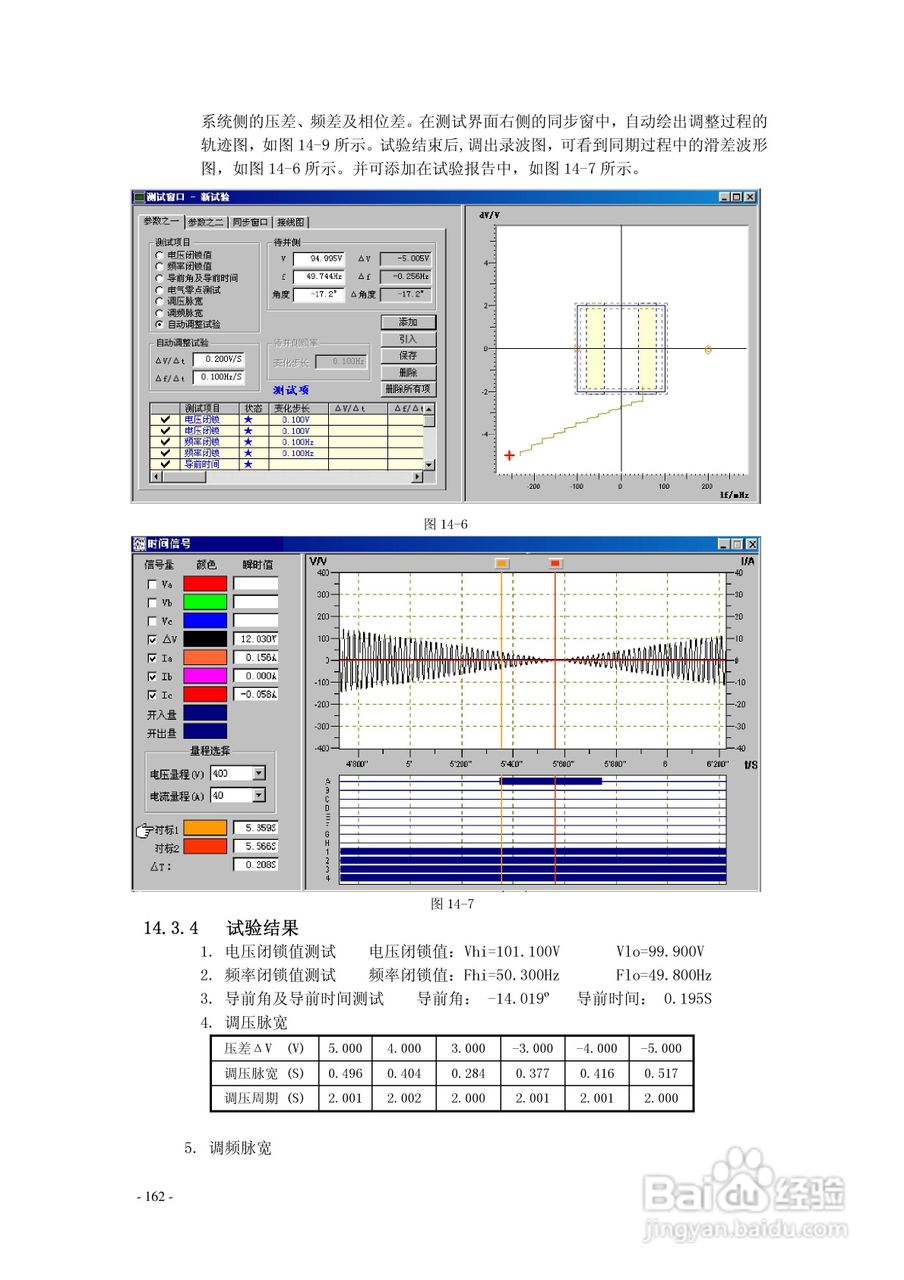Click the star status of 导前时间 row

coord(248,465)
